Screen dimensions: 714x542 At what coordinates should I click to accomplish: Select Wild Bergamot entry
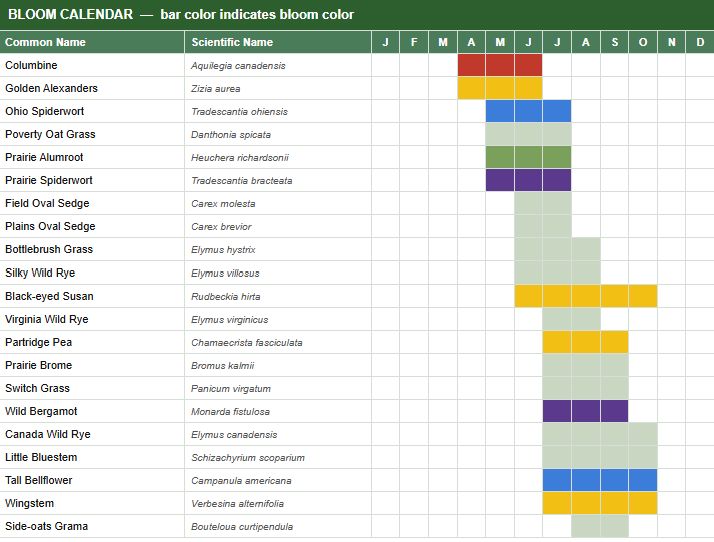[x=41, y=411]
